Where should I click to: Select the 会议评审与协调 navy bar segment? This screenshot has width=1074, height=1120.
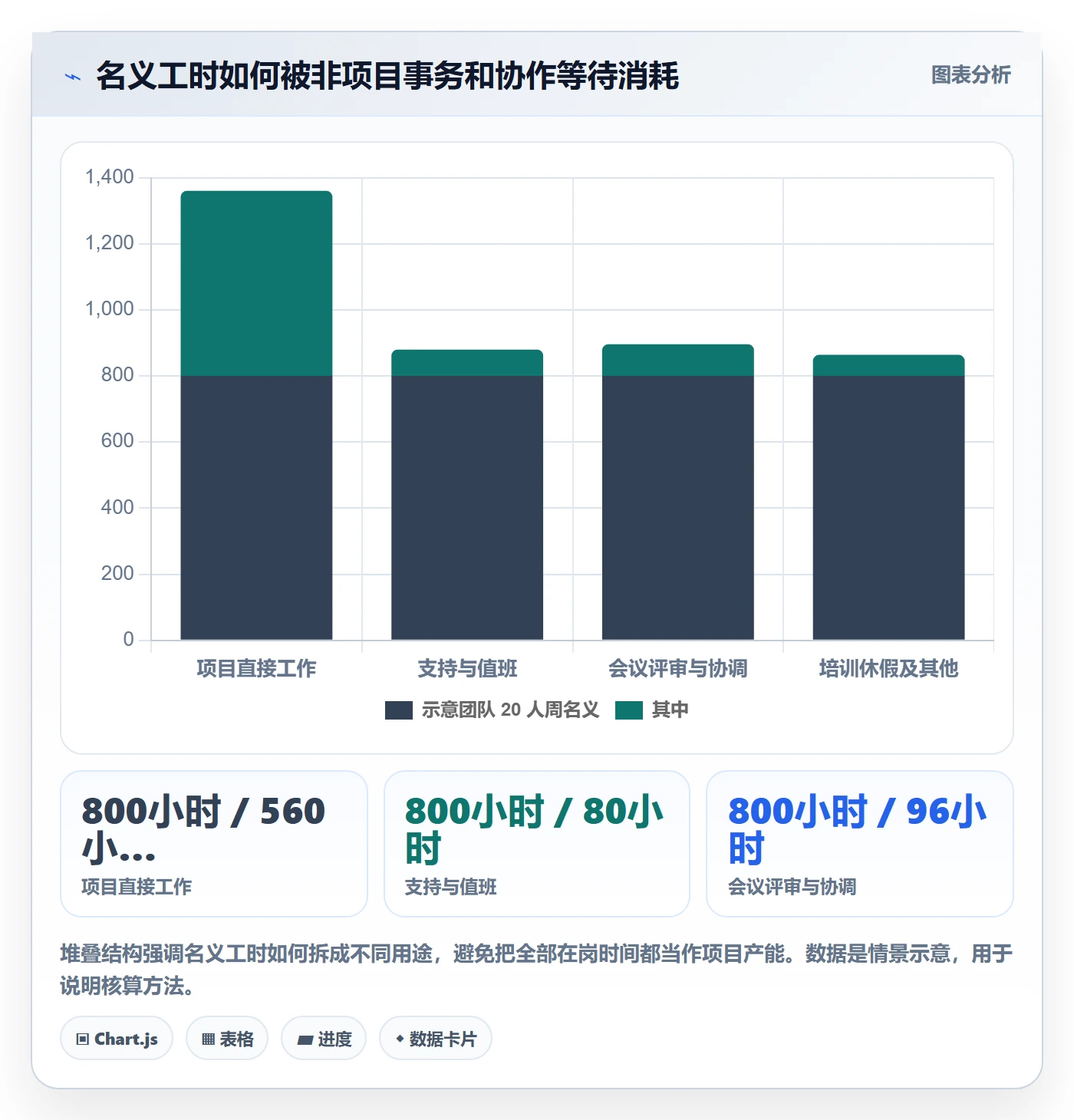678,507
